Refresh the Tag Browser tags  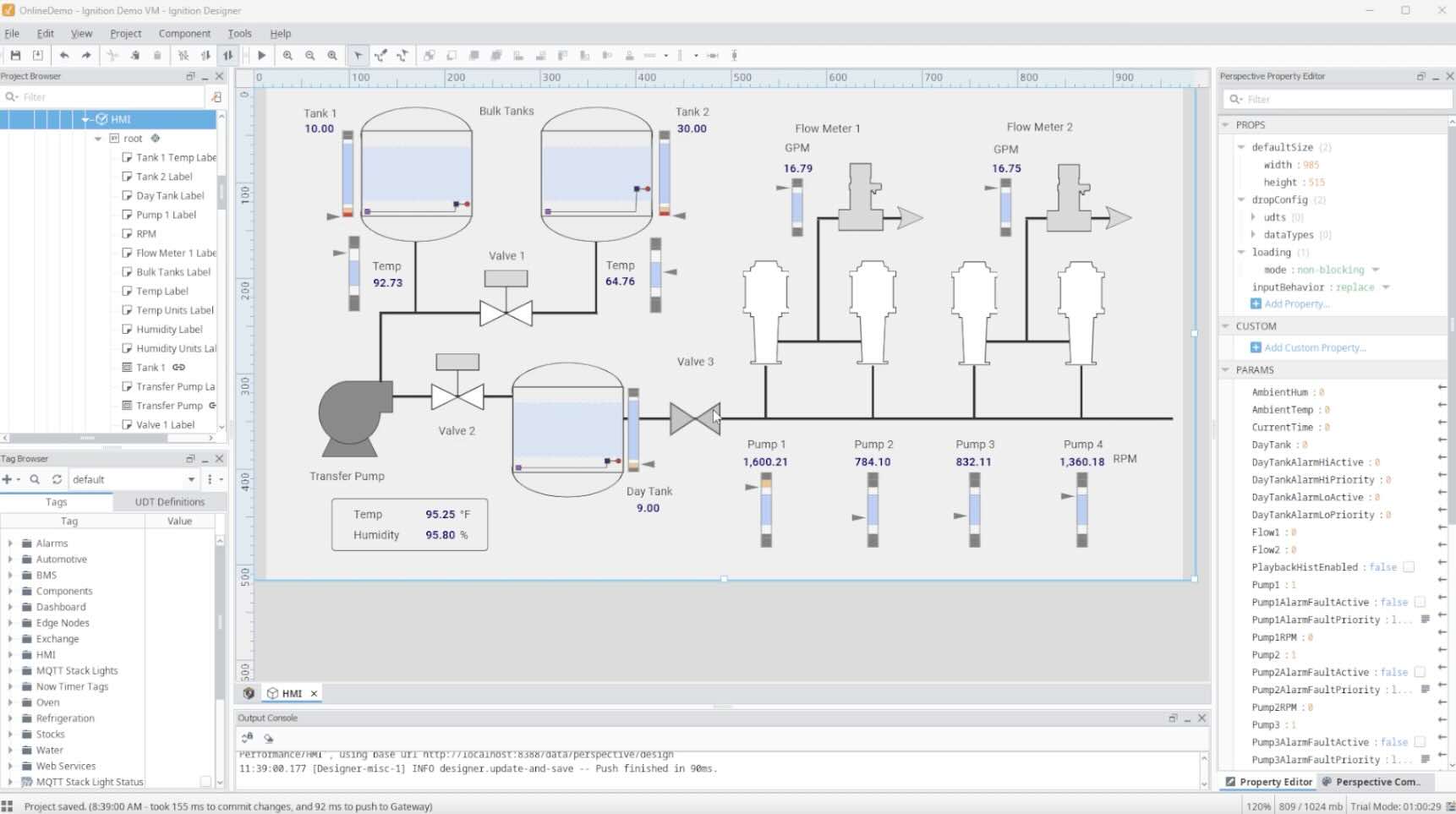click(x=57, y=479)
